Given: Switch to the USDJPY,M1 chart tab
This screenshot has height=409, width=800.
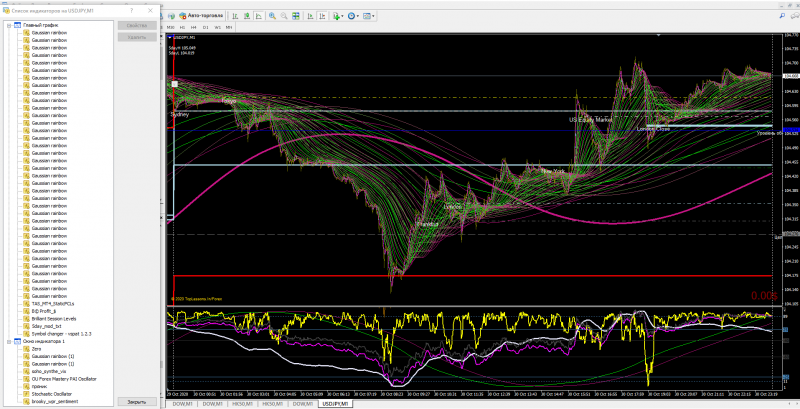Looking at the screenshot, I should point(334,404).
